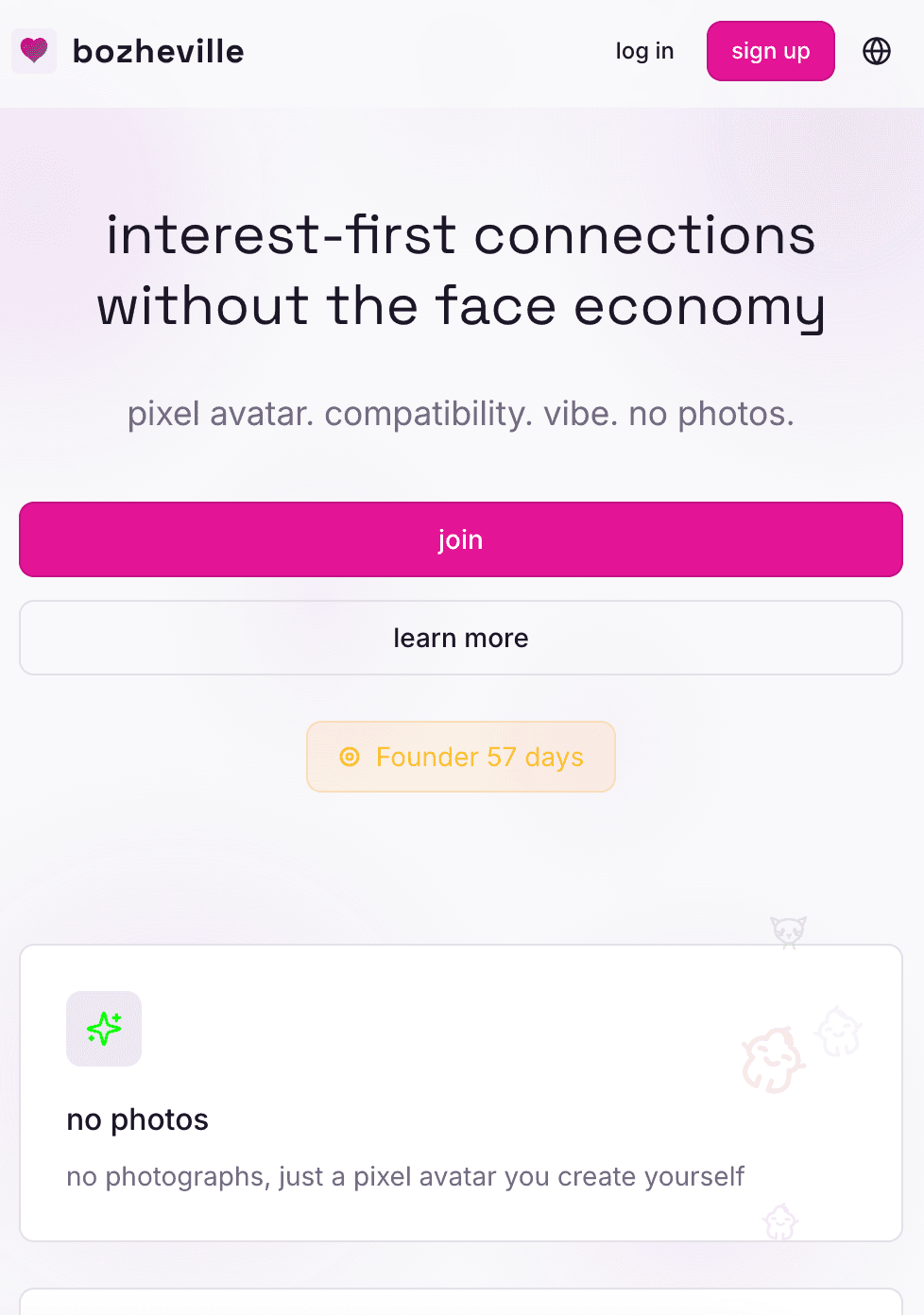
Task: Click the small ghost doodle at the card bottom
Action: 781,1221
